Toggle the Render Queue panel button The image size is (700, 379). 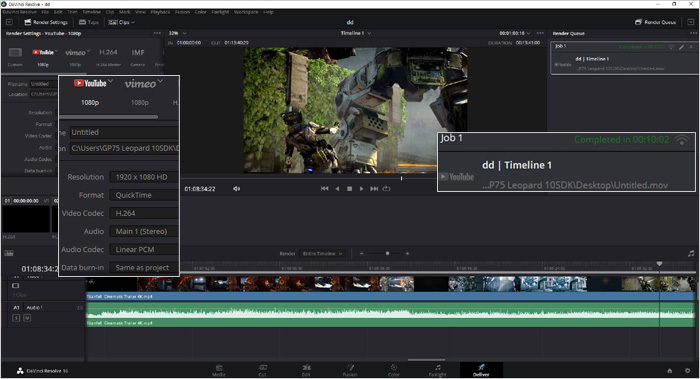pyautogui.click(x=656, y=22)
